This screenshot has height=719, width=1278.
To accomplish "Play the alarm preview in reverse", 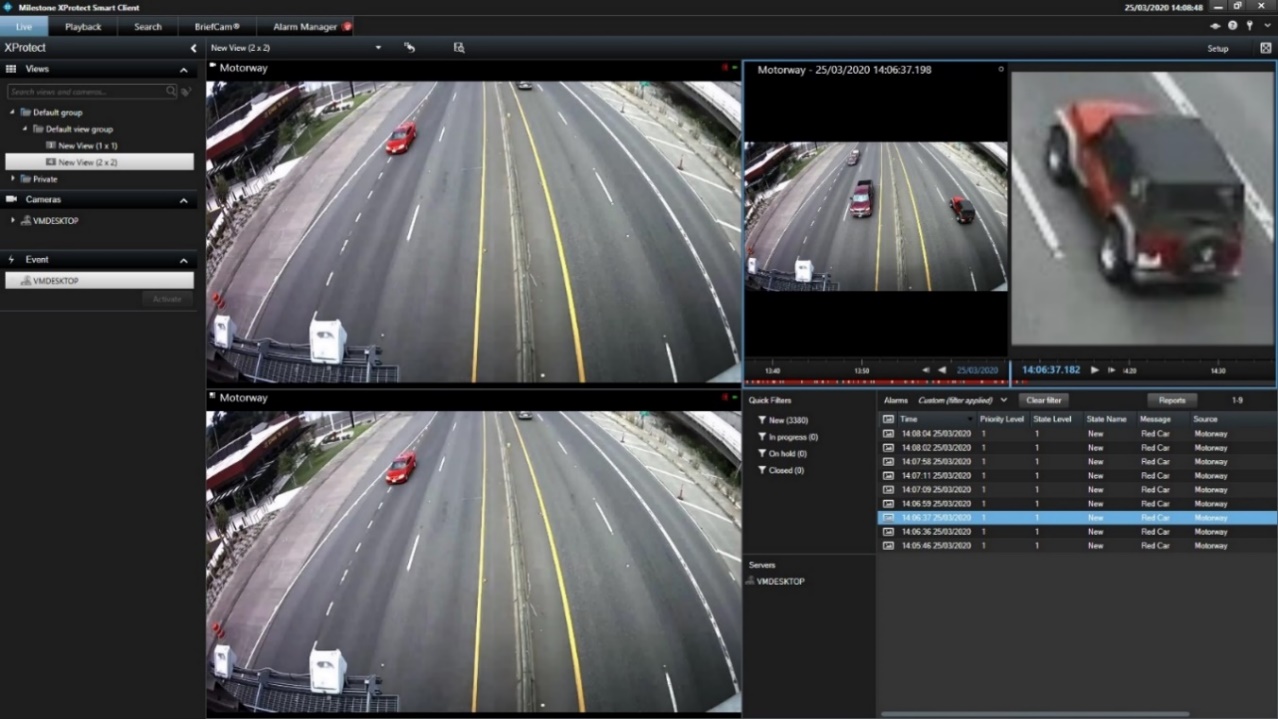I will (x=942, y=370).
